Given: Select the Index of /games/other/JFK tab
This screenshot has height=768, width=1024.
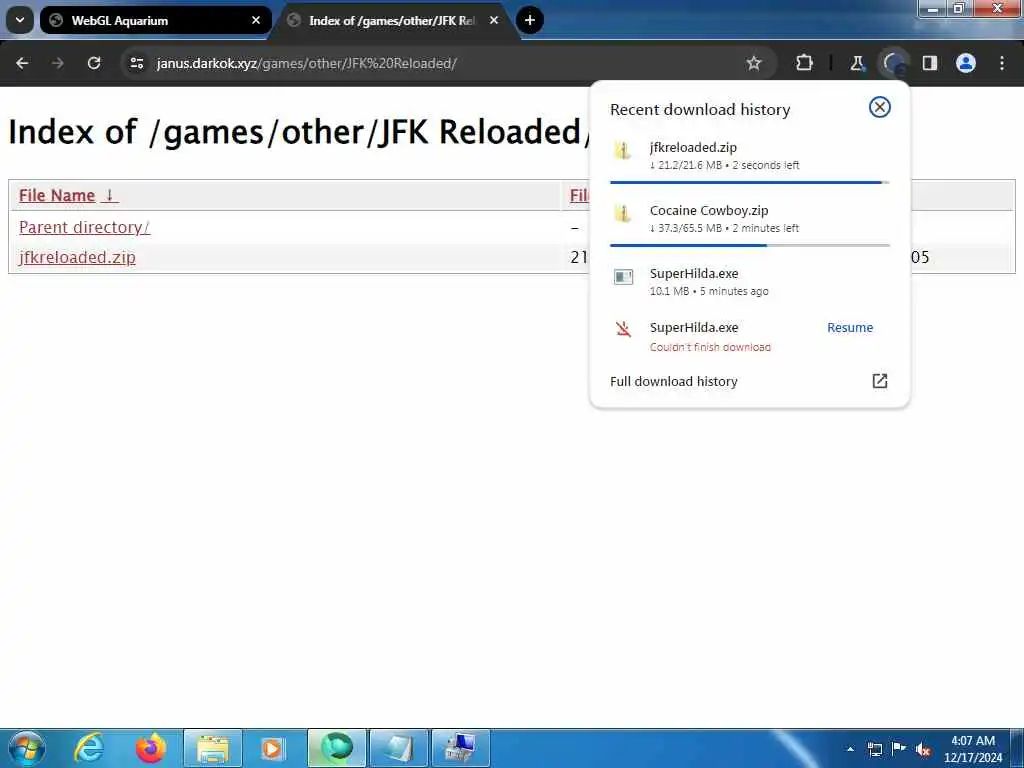Looking at the screenshot, I should pyautogui.click(x=392, y=20).
